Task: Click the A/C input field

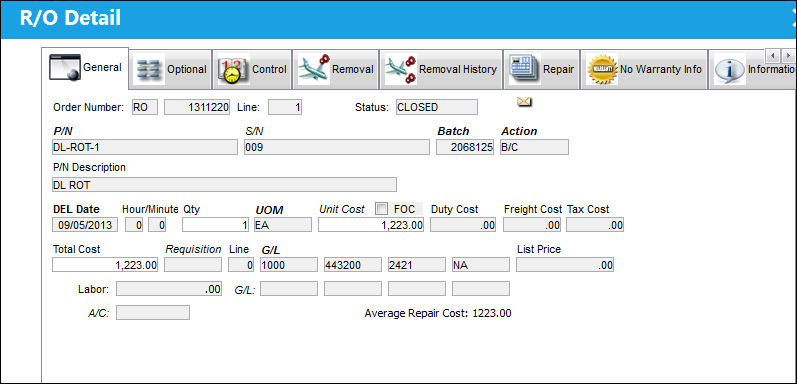Action: coord(152,312)
